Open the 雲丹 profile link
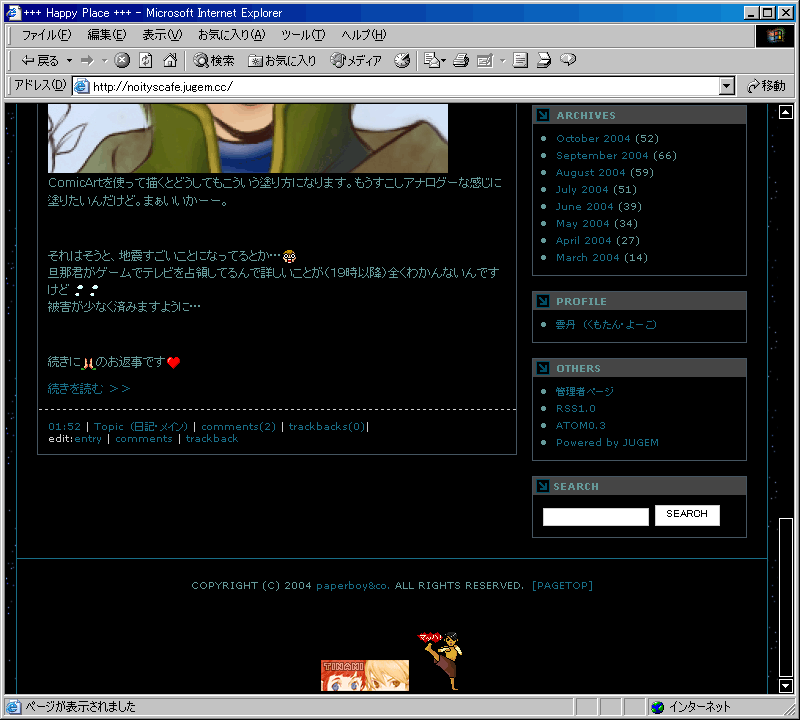The image size is (800, 720). (x=606, y=325)
